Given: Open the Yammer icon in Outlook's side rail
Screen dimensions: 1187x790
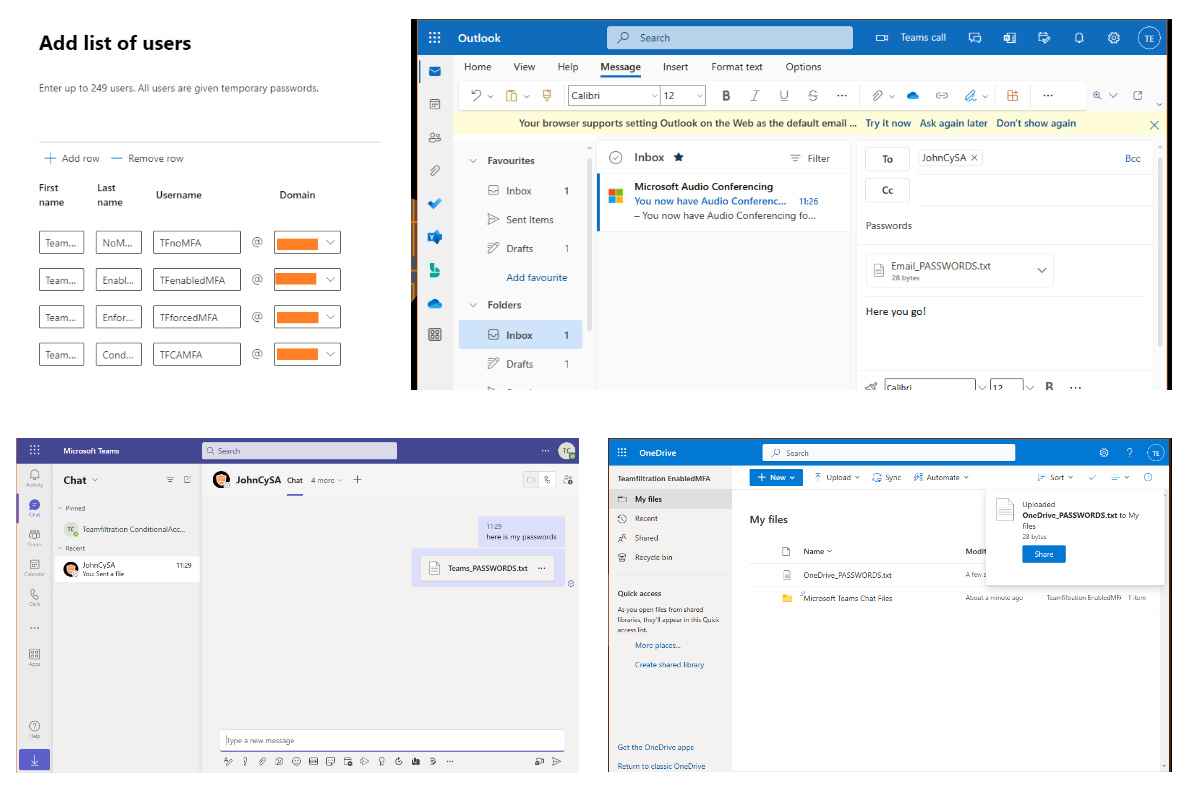Looking at the screenshot, I should (435, 237).
